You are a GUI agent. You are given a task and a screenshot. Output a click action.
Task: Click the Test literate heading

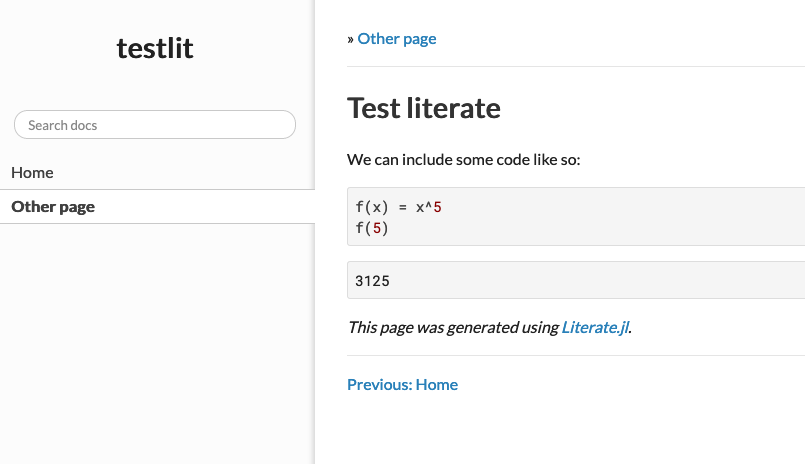click(x=423, y=108)
